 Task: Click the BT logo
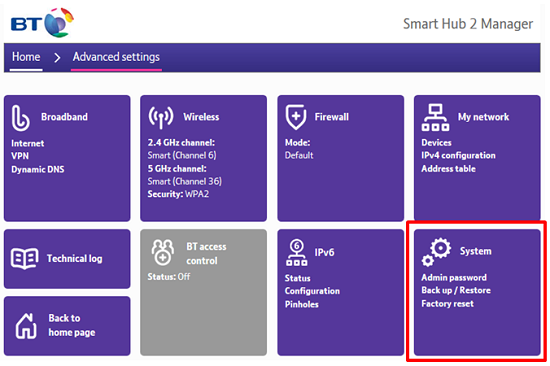click(x=42, y=23)
